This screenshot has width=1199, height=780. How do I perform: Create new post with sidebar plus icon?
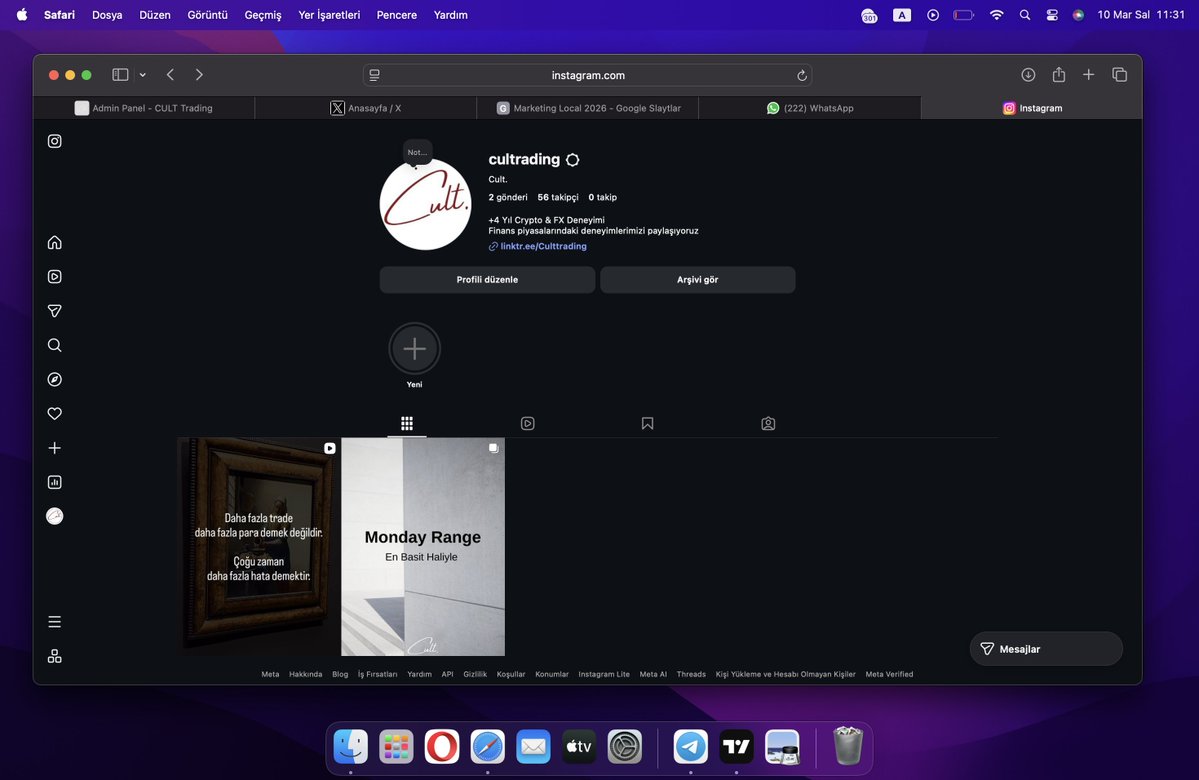(54, 448)
